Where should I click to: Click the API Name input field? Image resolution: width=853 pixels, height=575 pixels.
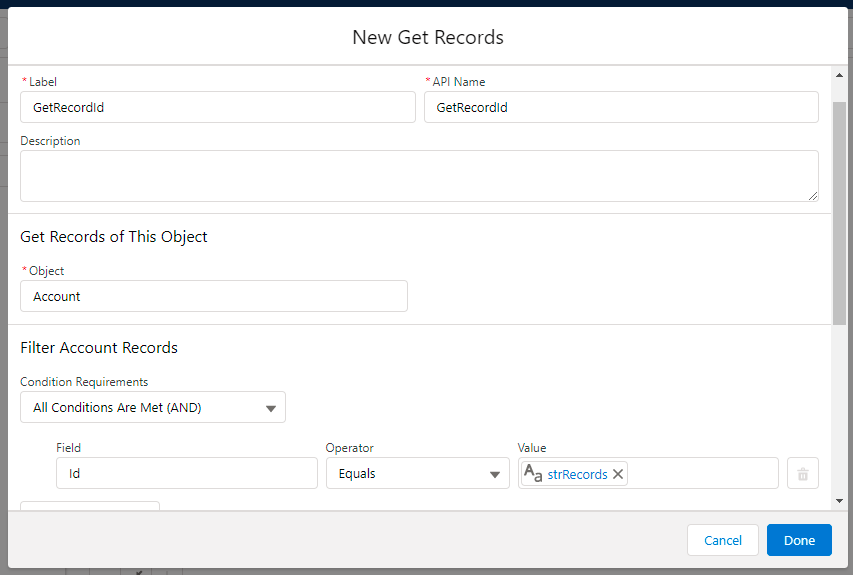621,107
